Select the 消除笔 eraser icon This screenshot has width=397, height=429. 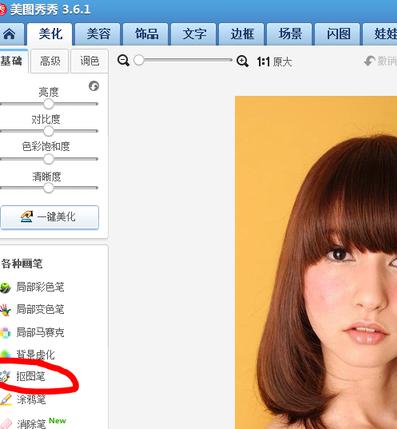(6, 423)
